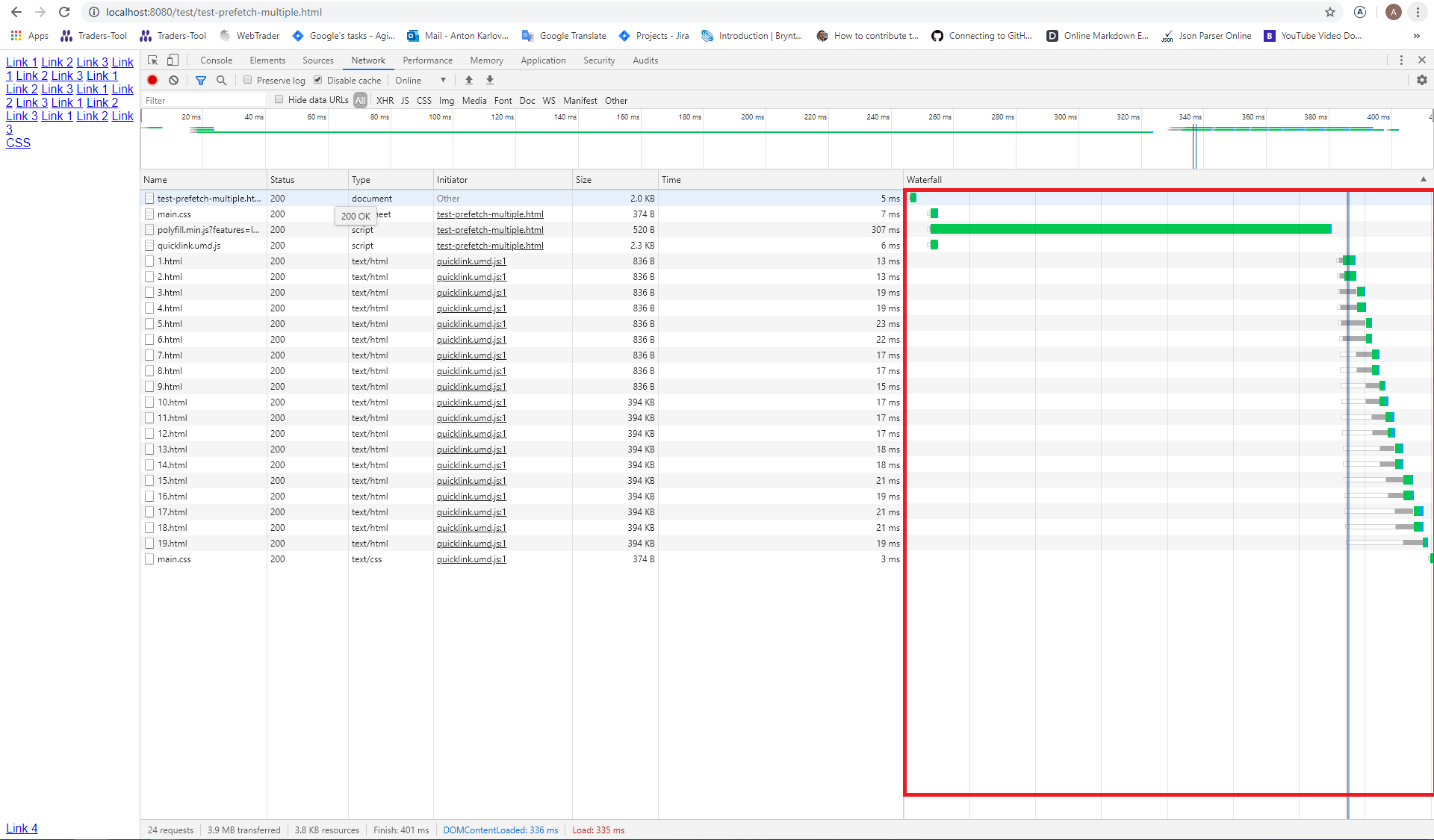The width and height of the screenshot is (1434, 840).
Task: Toggle the device toolbar
Action: click(x=173, y=60)
